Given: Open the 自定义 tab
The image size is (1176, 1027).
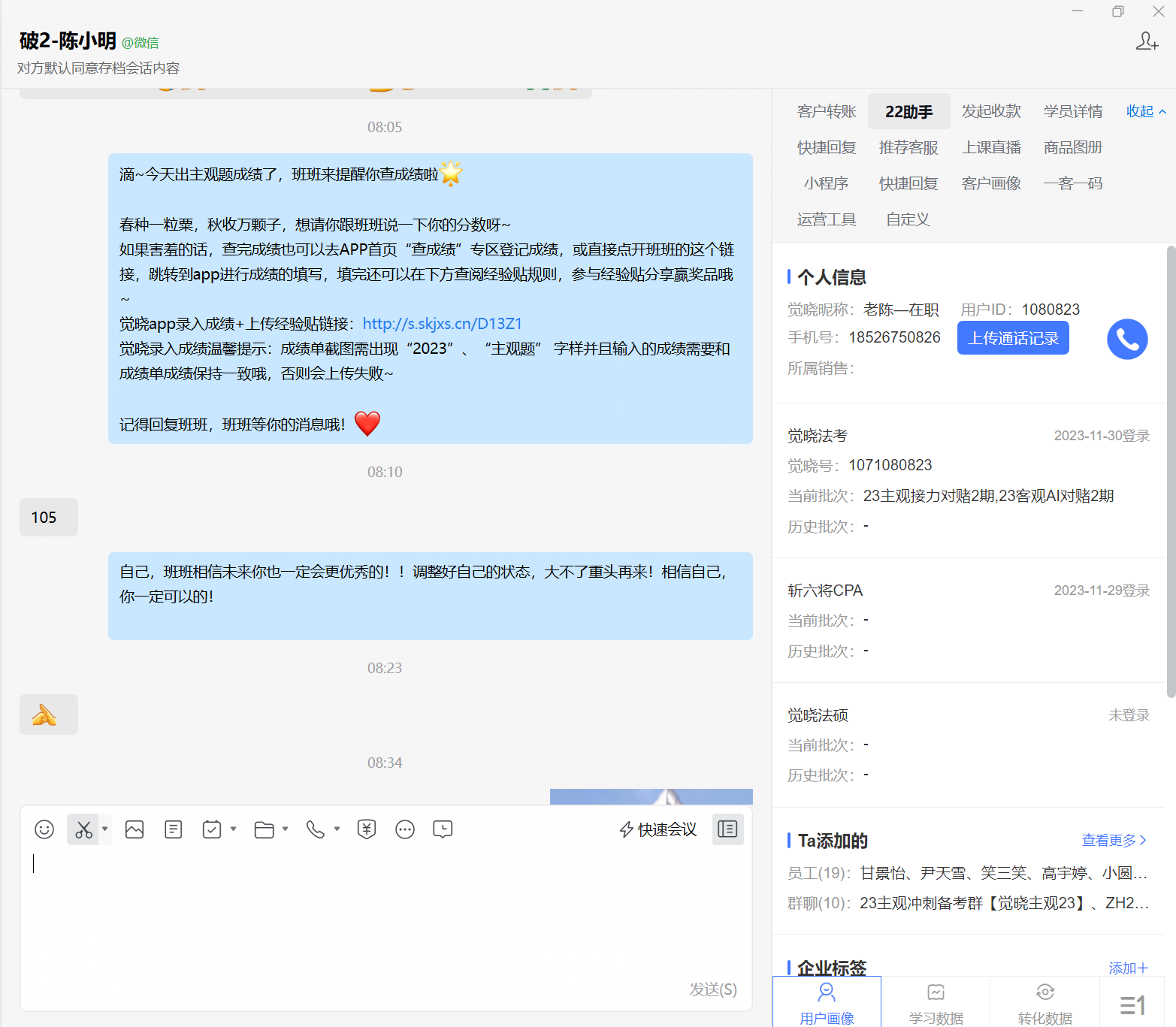Looking at the screenshot, I should pos(908,220).
